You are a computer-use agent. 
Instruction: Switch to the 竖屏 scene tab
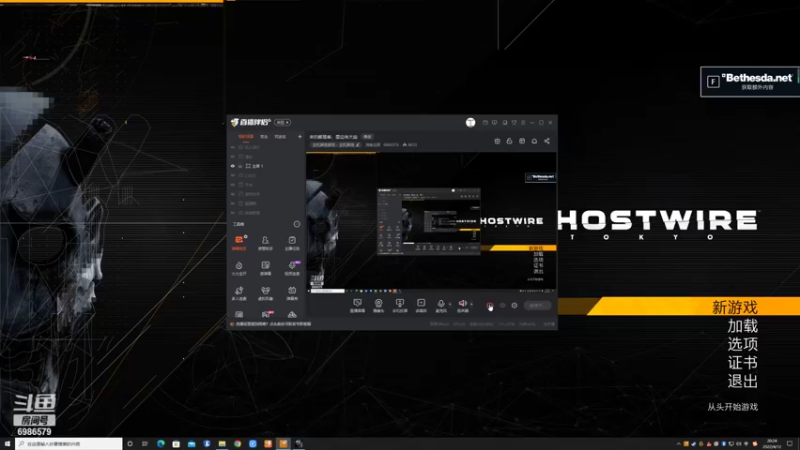[264, 137]
